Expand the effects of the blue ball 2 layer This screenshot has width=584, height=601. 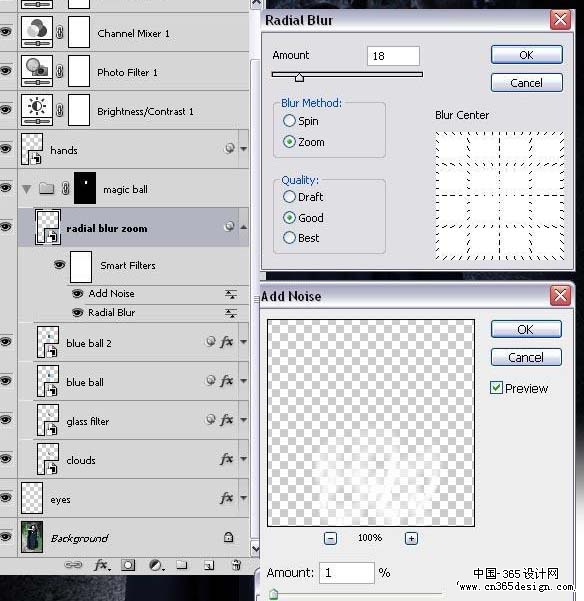(244, 342)
